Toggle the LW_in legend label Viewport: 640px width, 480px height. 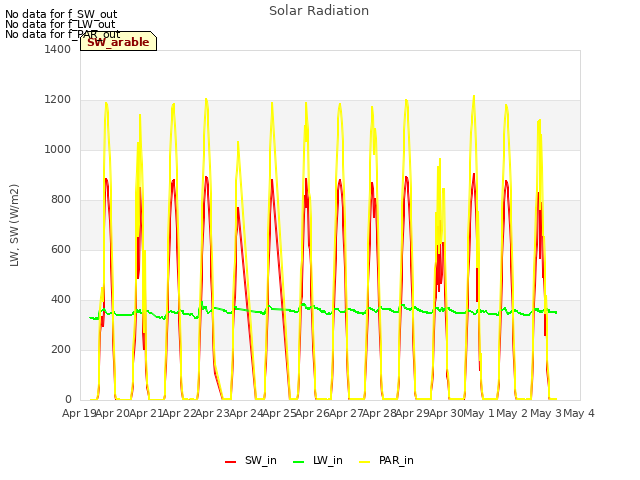[x=328, y=460]
